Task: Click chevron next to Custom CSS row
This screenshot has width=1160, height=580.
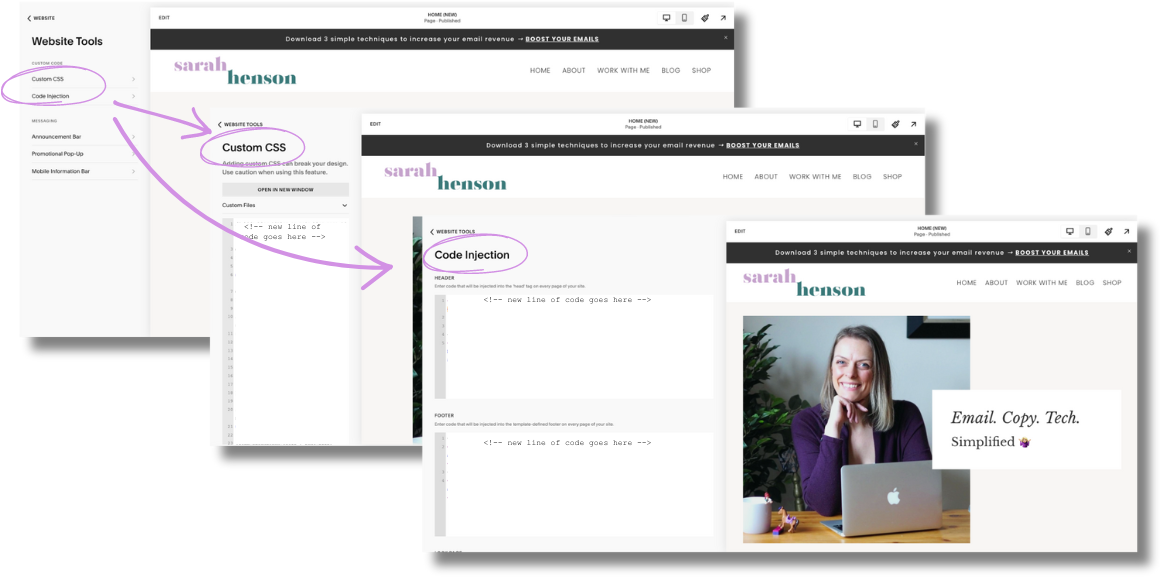Action: coord(134,78)
